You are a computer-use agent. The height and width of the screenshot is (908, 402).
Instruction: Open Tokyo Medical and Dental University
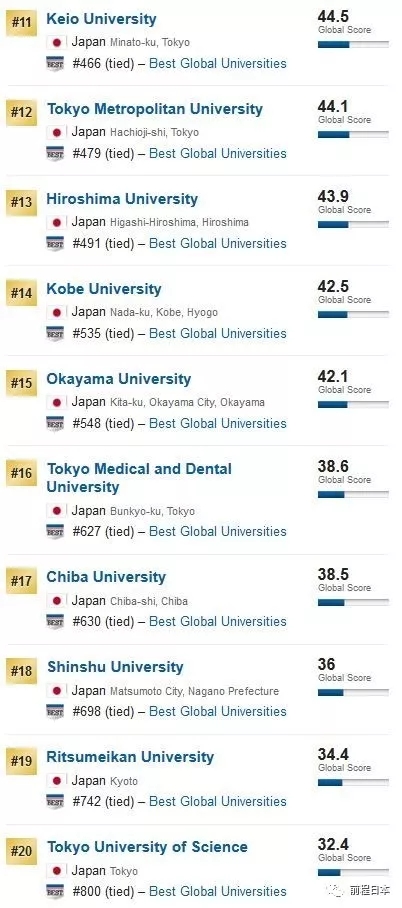[139, 478]
